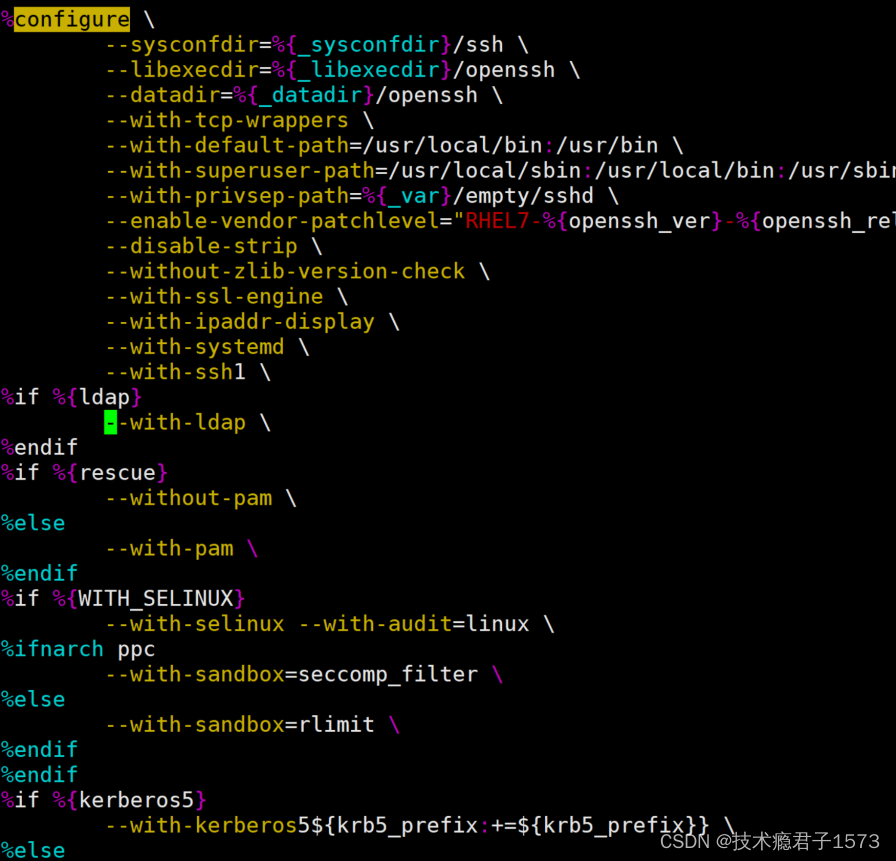This screenshot has height=861, width=896.
Task: Click the --without-pam option
Action: pyautogui.click(x=189, y=497)
